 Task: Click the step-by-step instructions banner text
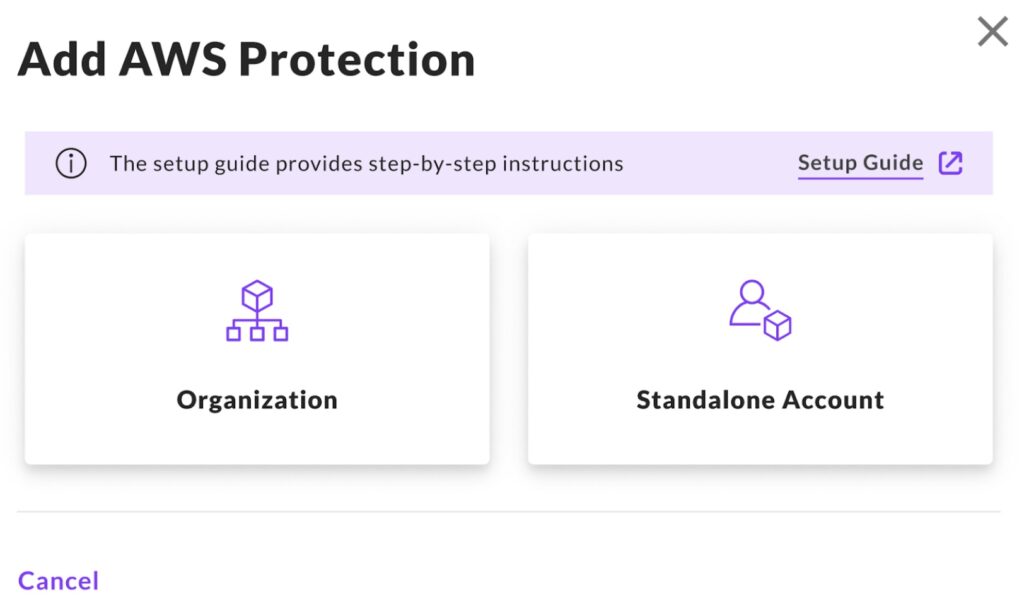(366, 164)
